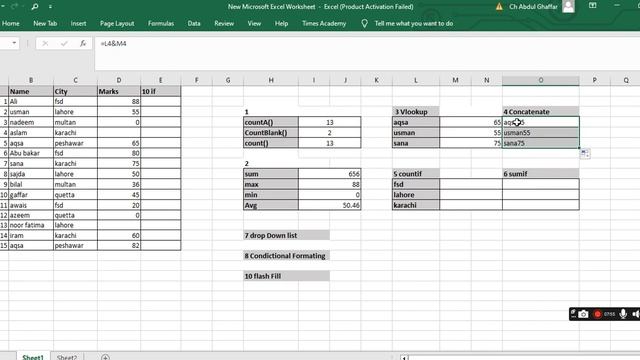Viewport: 640px width, 360px height.
Task: Select the Name header cell
Action: click(x=31, y=91)
